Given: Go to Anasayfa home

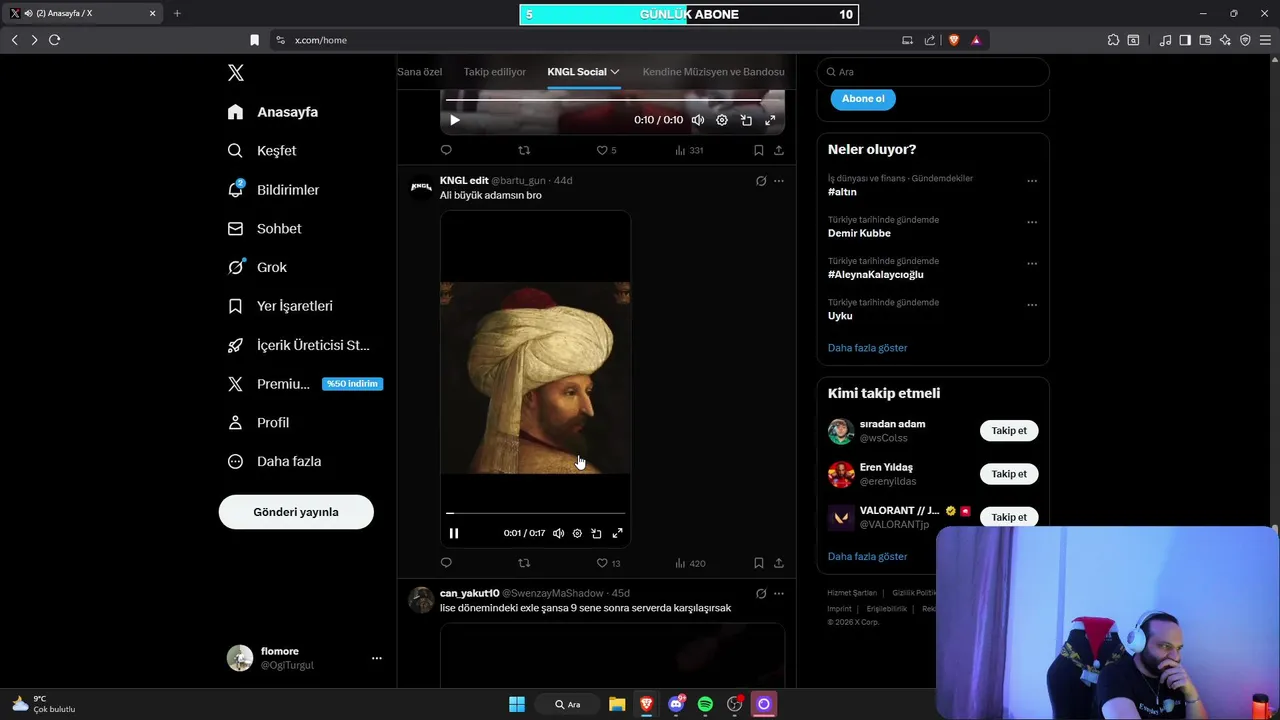Looking at the screenshot, I should 273,112.
